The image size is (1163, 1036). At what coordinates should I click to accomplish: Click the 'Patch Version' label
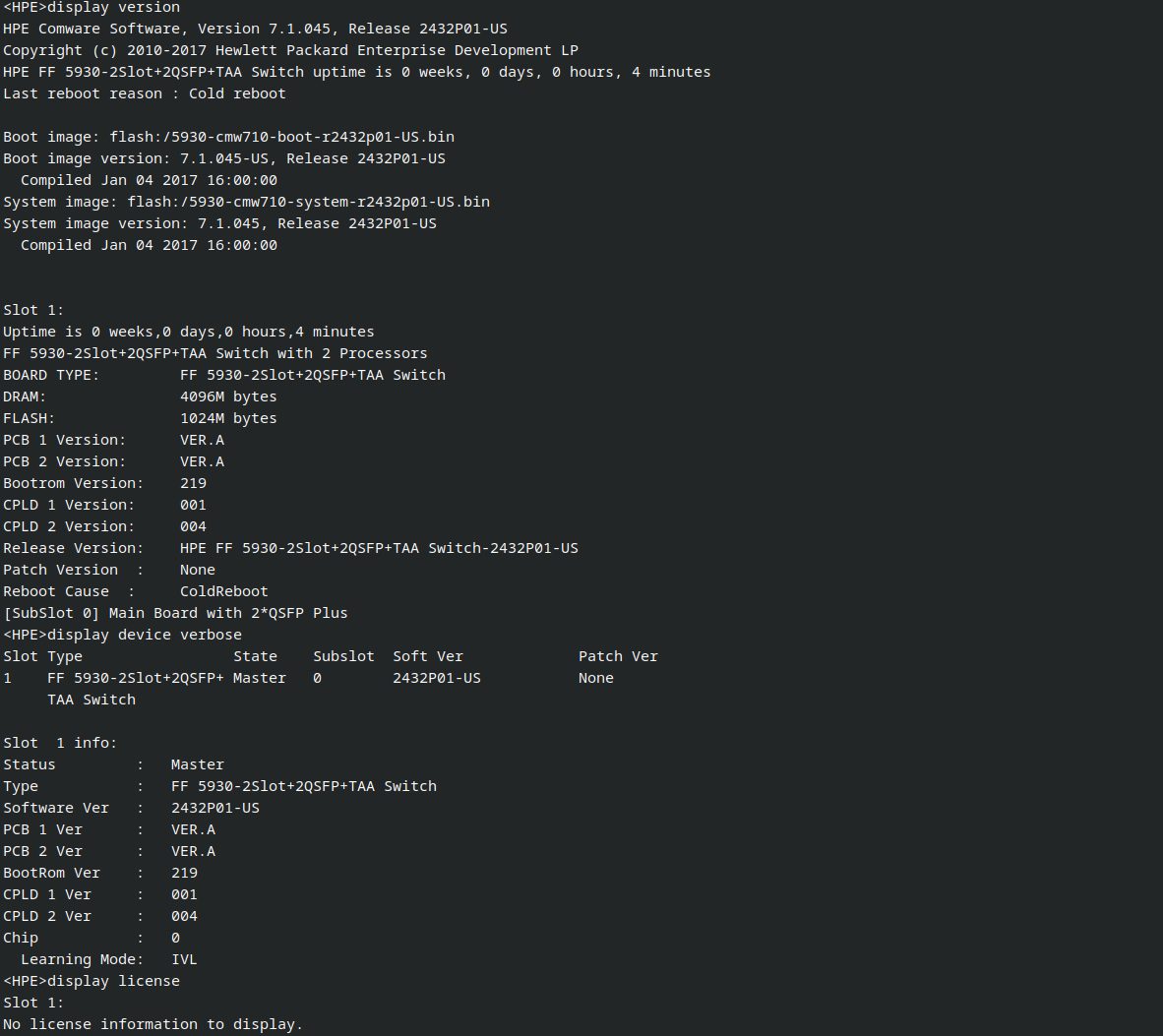[60, 570]
